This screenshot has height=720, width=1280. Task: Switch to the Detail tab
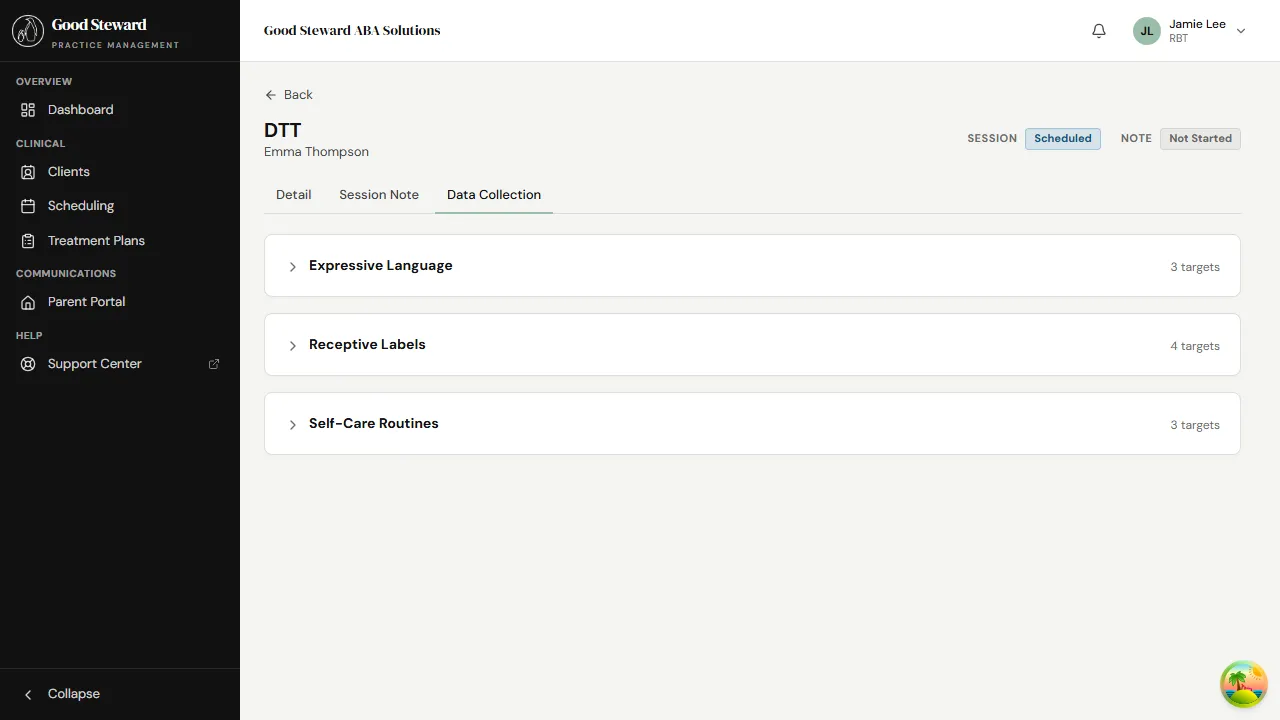(293, 195)
